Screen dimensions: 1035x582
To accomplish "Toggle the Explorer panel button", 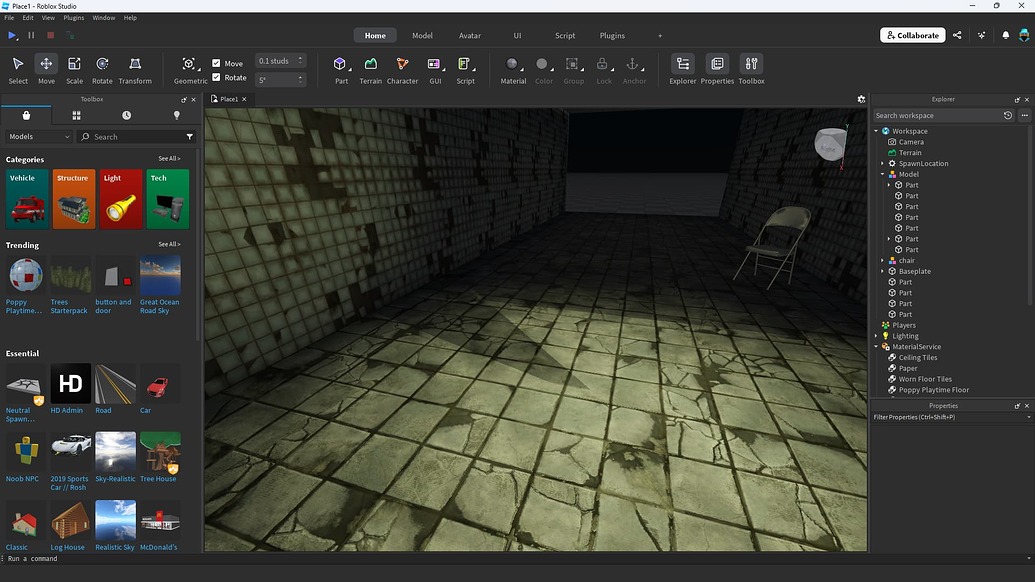I will pos(683,69).
